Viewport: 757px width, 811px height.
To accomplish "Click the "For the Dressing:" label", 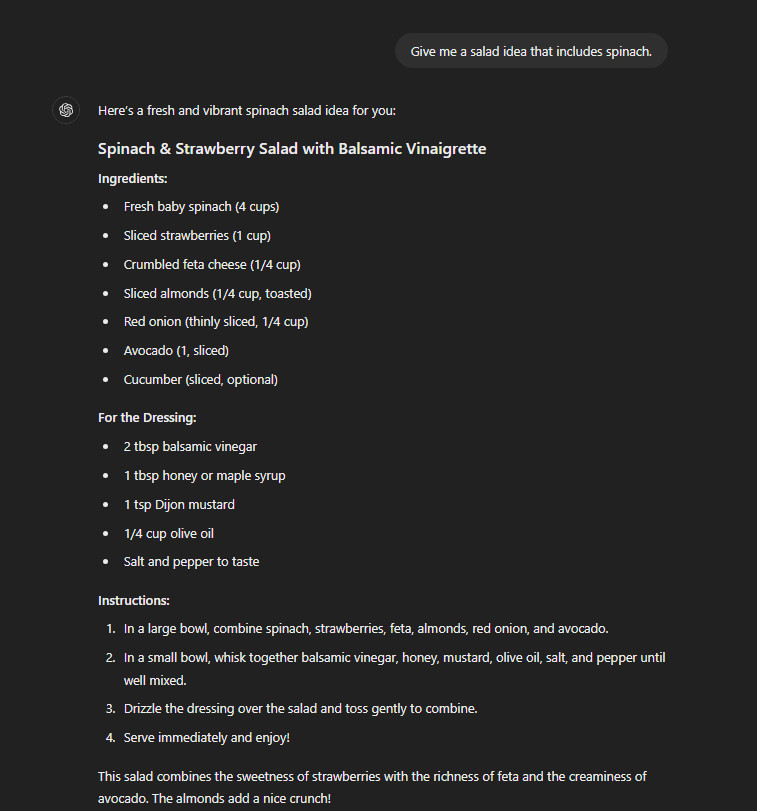I will tap(148, 417).
